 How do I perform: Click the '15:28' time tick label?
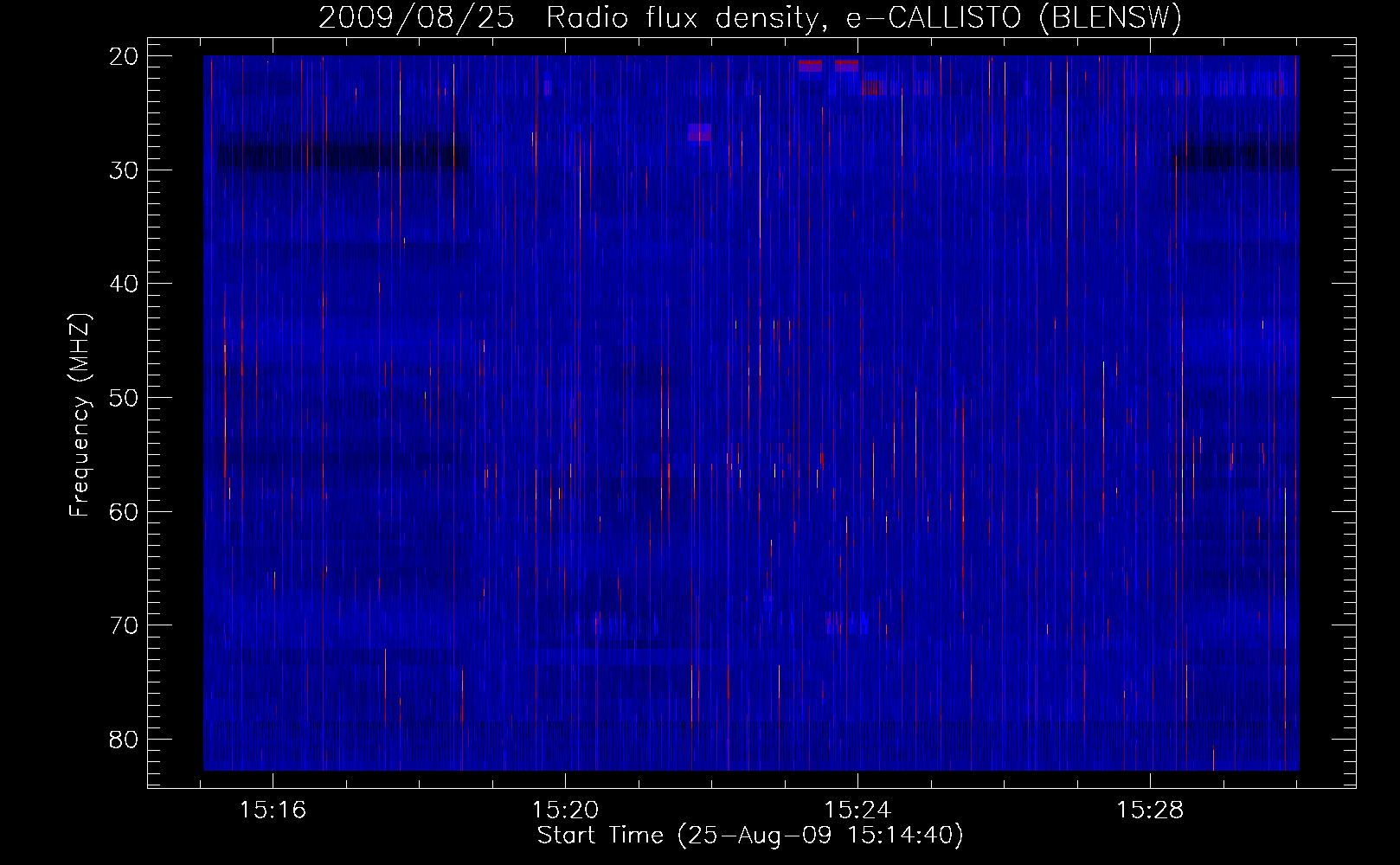point(1150,811)
